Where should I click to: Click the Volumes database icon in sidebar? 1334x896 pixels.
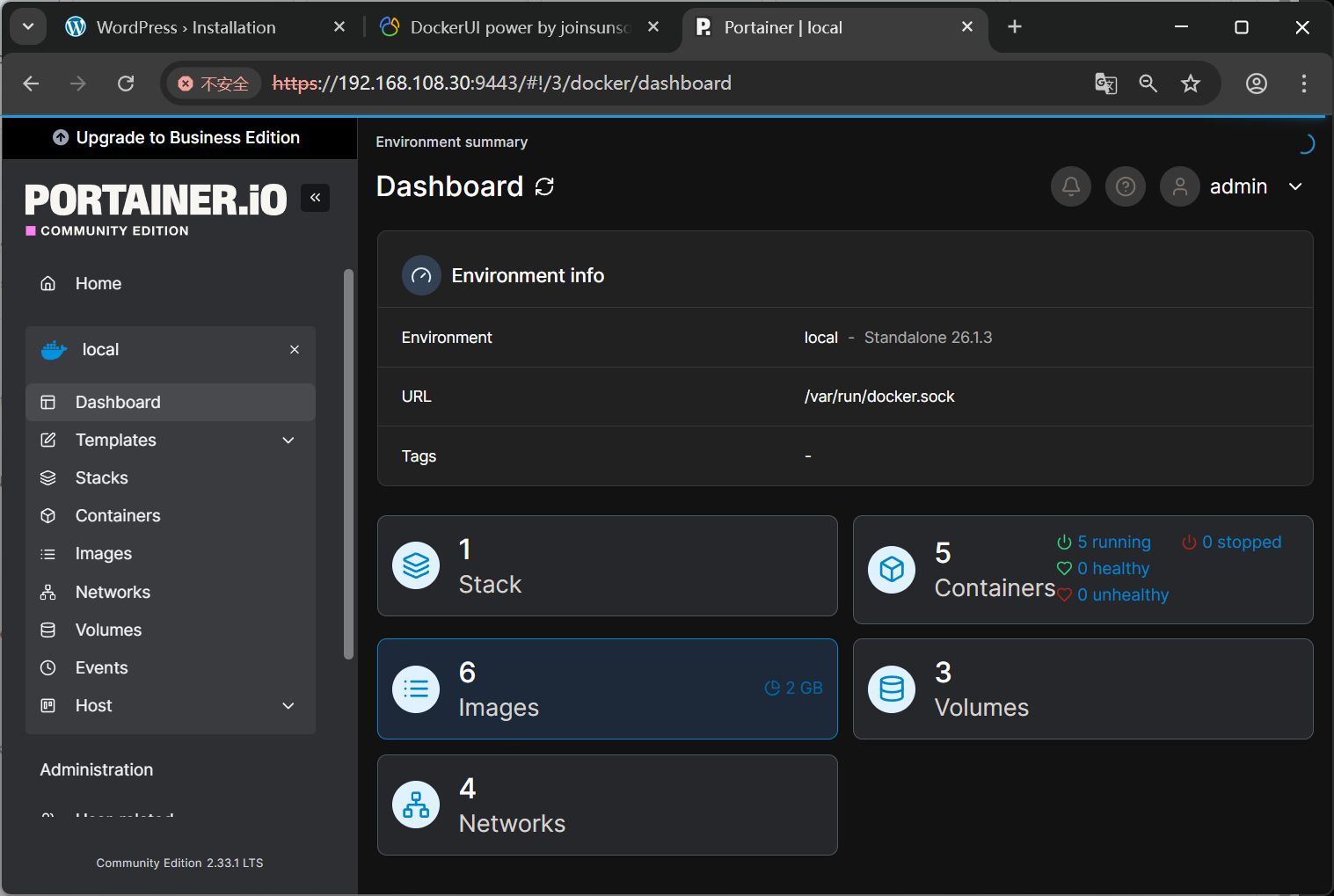[x=48, y=630]
